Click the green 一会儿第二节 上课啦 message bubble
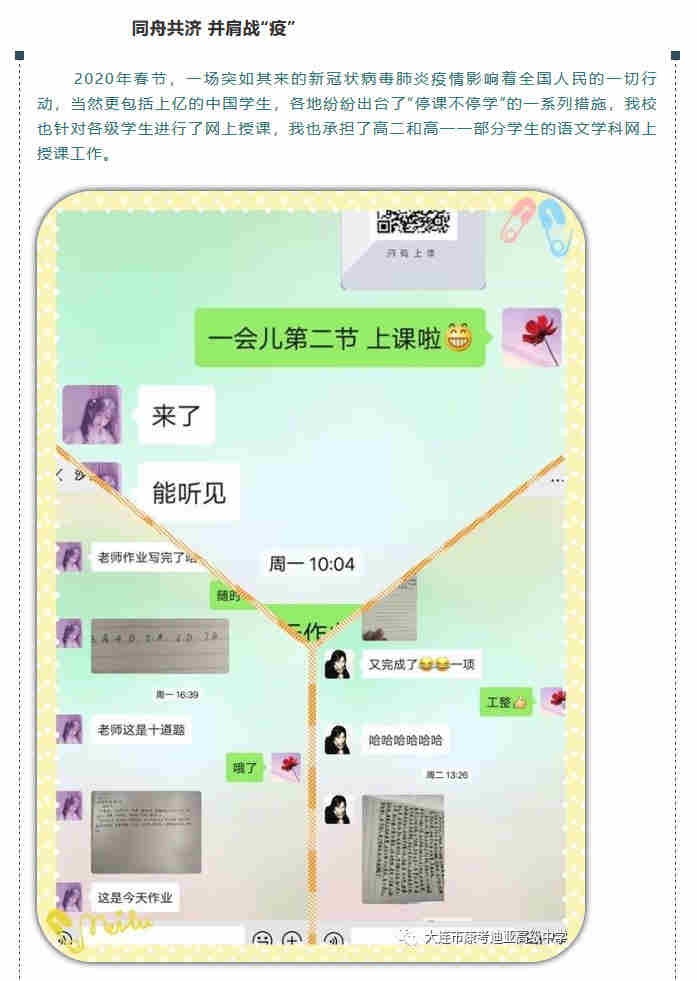The image size is (697, 981). [340, 337]
